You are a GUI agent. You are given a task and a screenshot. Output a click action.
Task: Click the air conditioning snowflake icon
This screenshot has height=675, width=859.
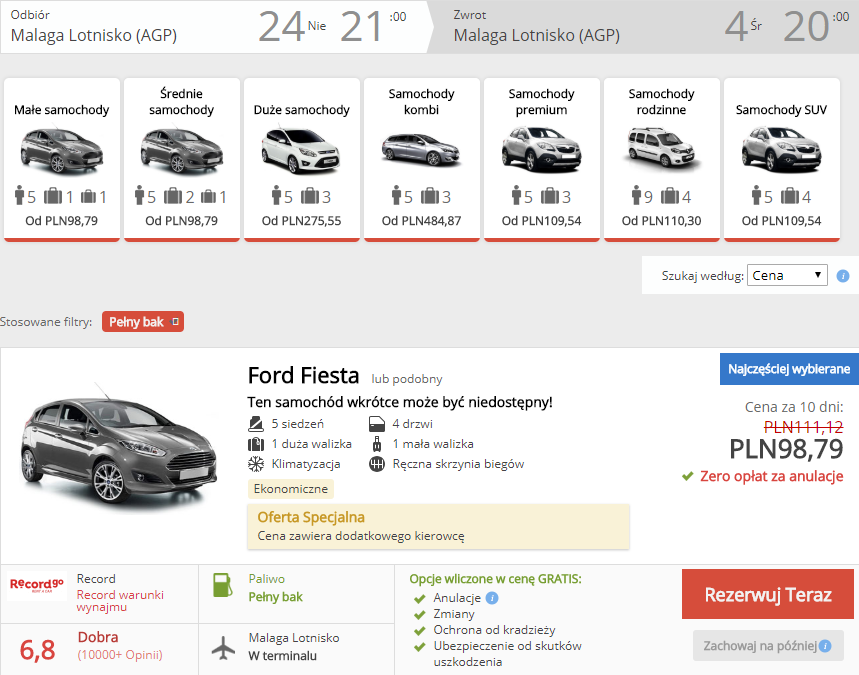point(256,464)
